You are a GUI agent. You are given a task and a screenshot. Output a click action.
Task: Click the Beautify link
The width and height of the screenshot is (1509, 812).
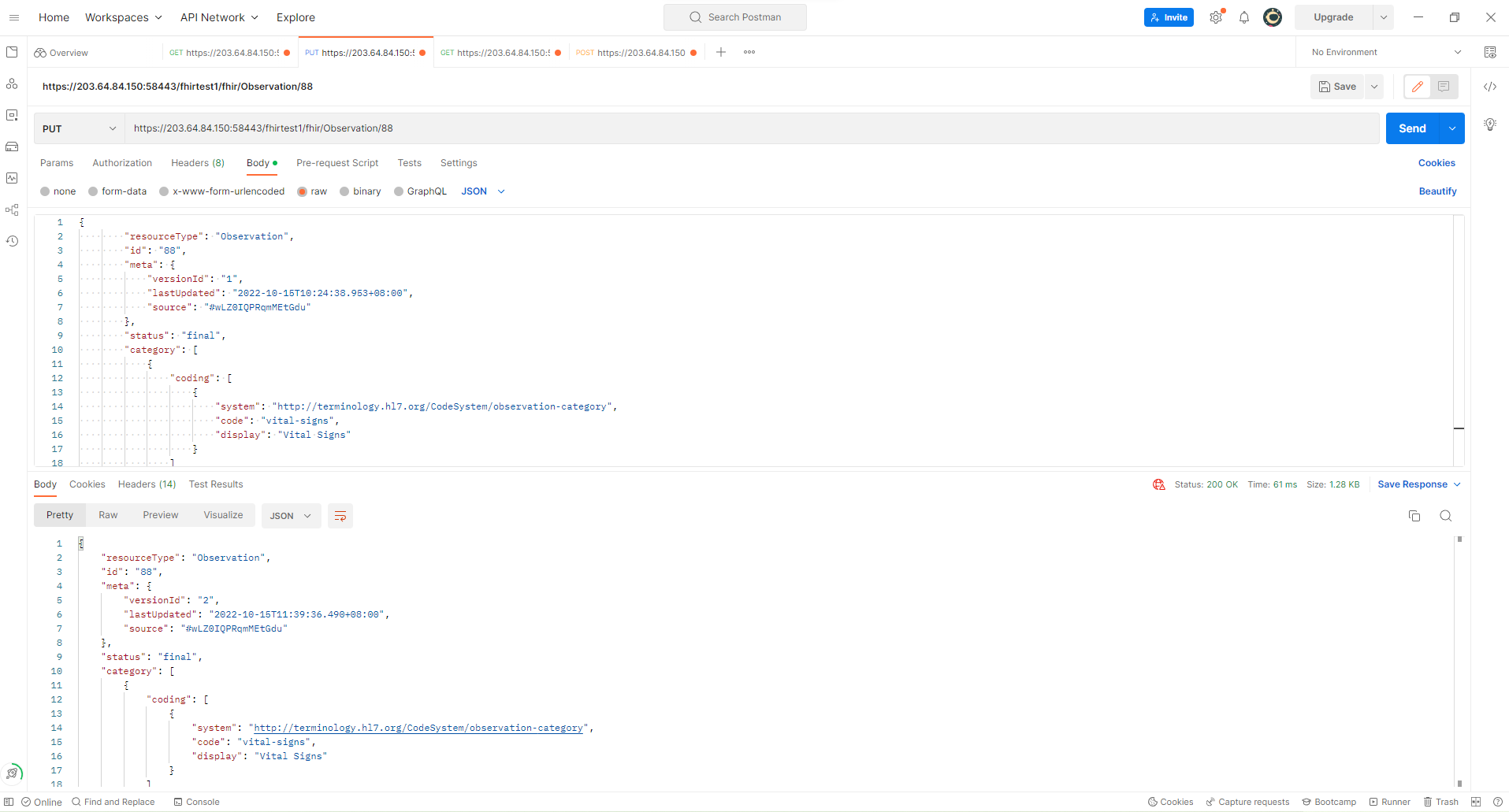pos(1437,191)
